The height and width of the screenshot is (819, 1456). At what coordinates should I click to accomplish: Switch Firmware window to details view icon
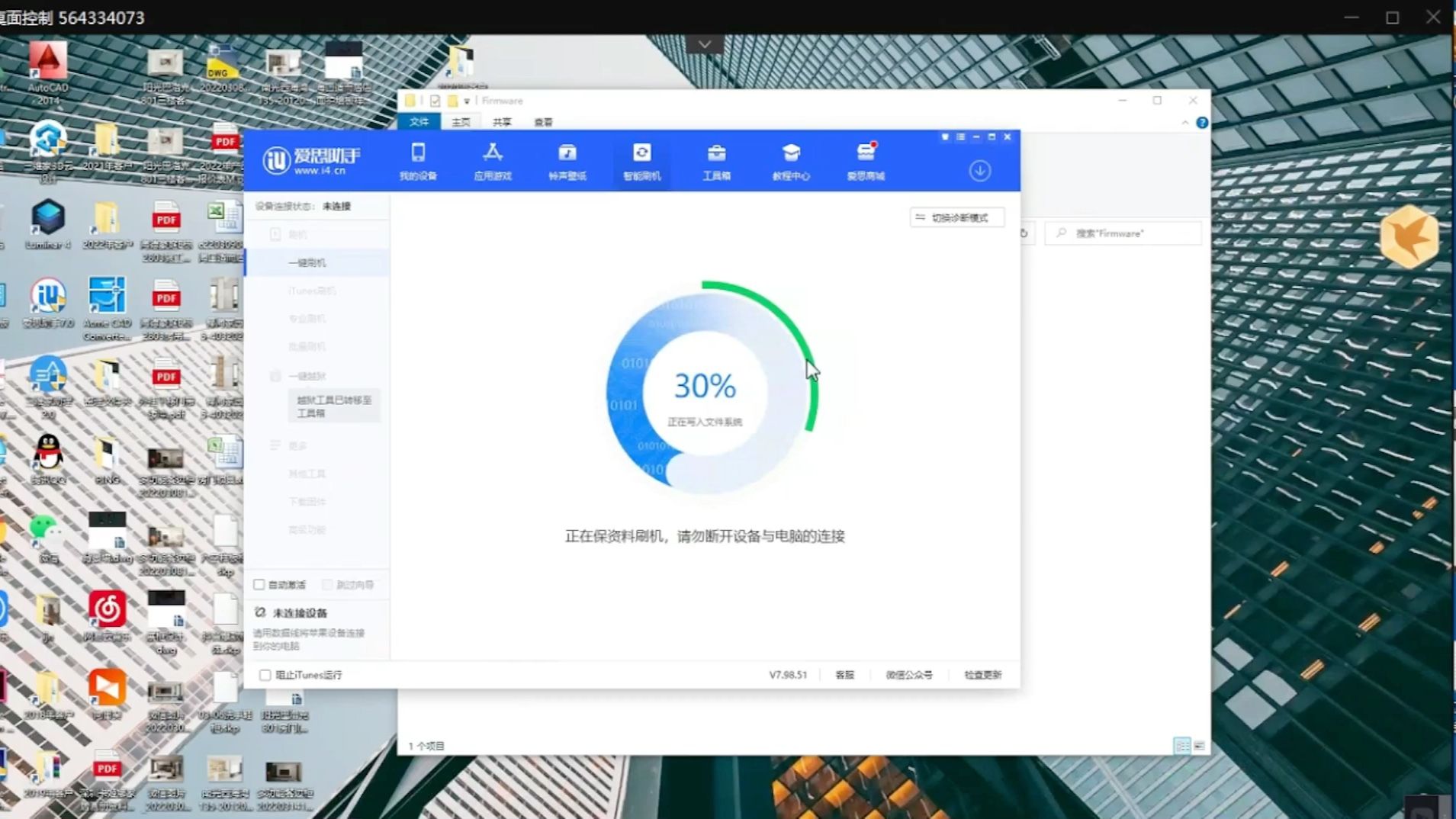pyautogui.click(x=1181, y=746)
